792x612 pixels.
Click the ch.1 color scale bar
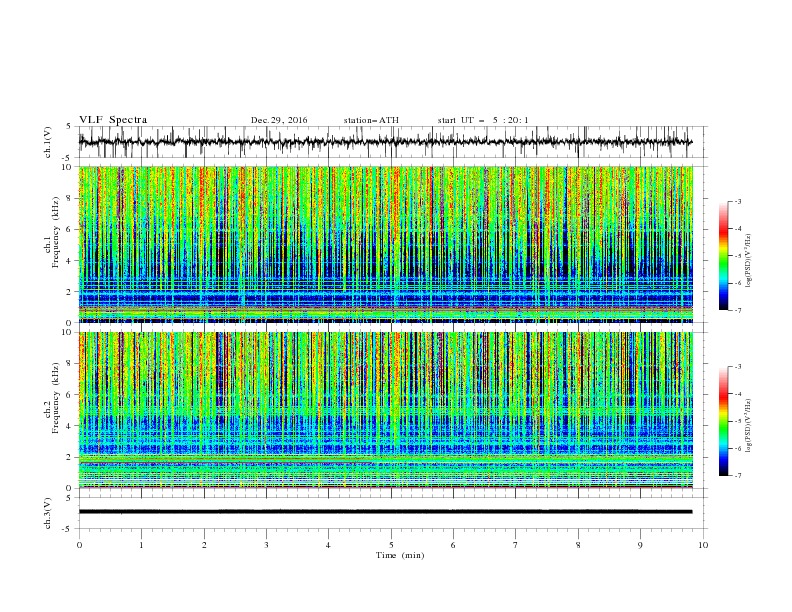click(x=723, y=256)
